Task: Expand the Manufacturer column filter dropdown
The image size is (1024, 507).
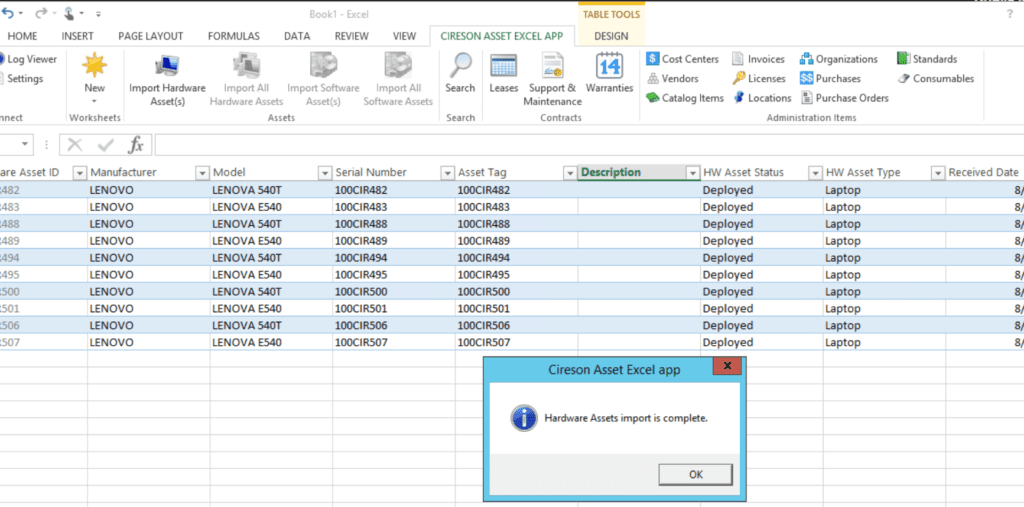Action: pyautogui.click(x=202, y=172)
